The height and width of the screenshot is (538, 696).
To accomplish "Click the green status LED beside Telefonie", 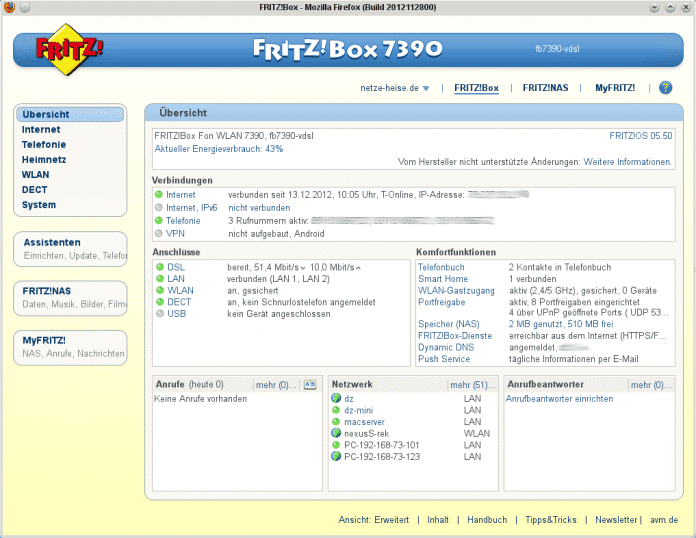I will 158,219.
